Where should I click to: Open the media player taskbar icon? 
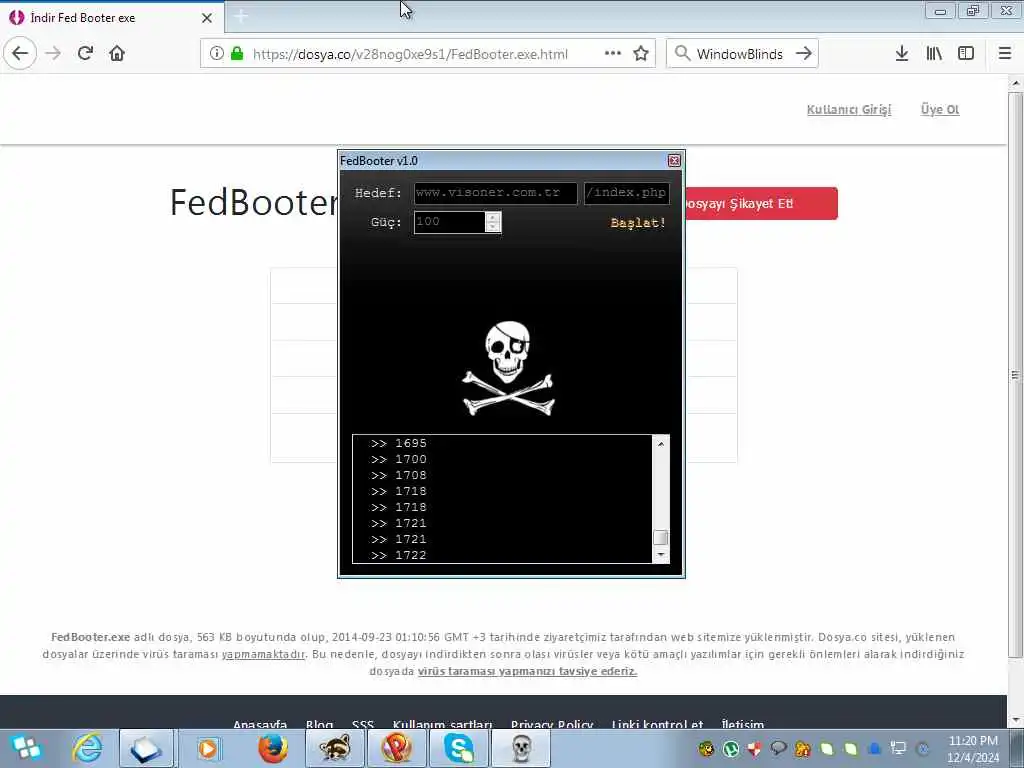(x=208, y=748)
